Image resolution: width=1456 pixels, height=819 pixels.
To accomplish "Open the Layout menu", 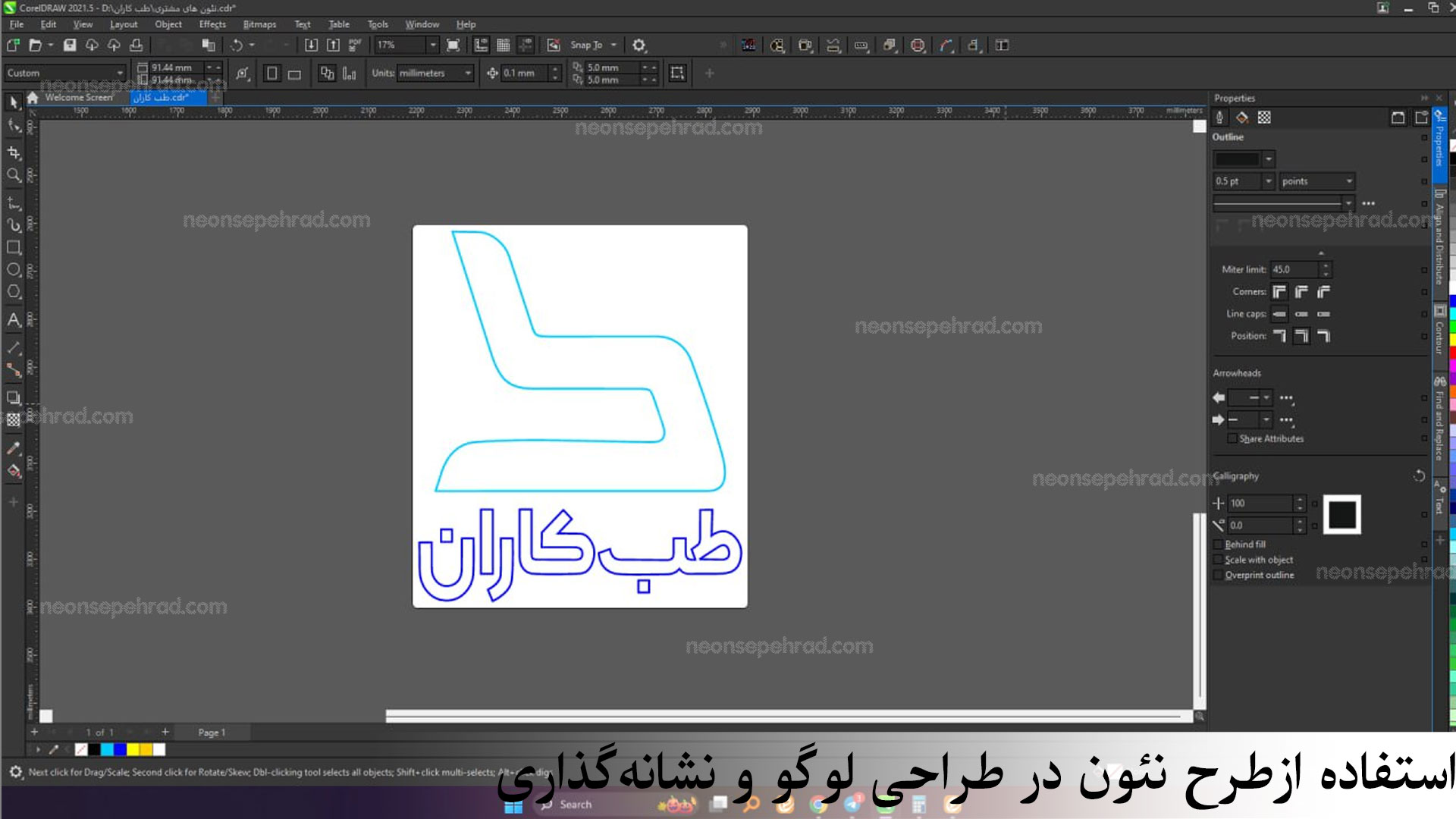I will (124, 24).
